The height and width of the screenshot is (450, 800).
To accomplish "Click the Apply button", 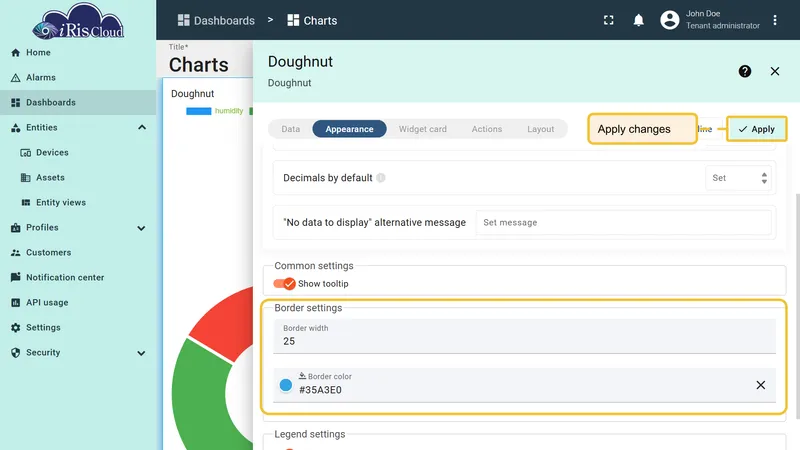I will click(756, 129).
